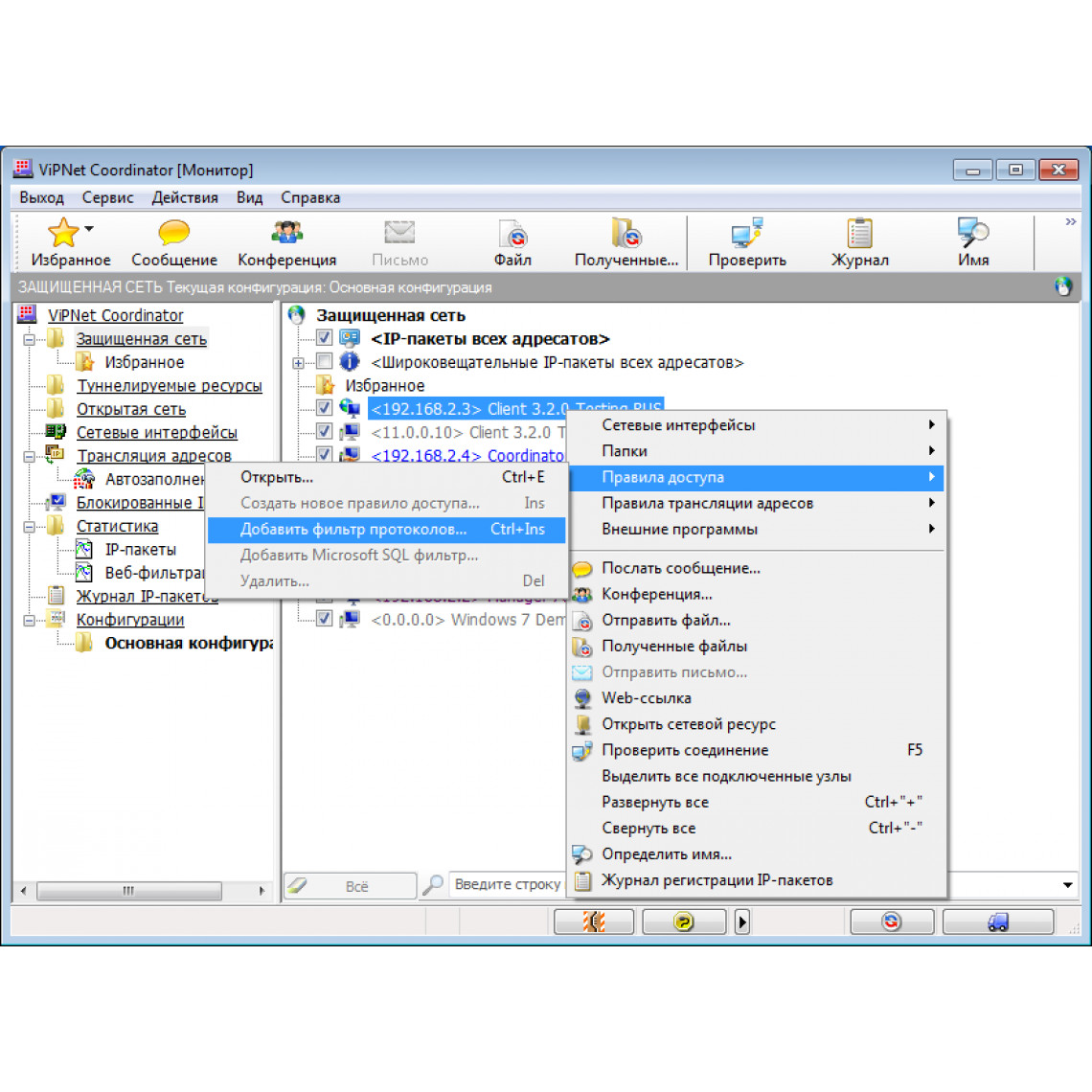Click the eraser icon beside Всё filter
Image resolution: width=1092 pixels, height=1092 pixels.
click(297, 885)
